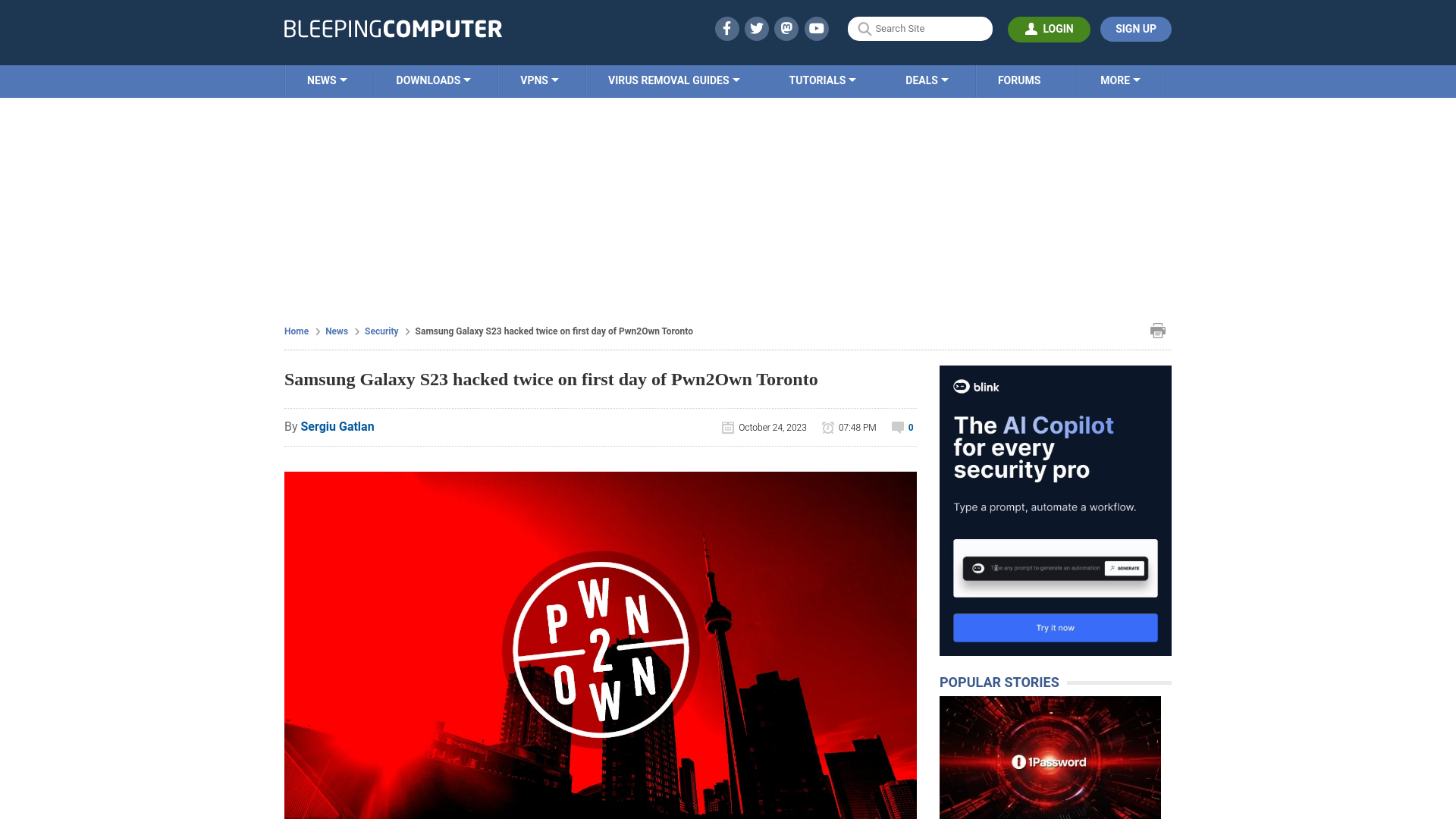Click the comments count icon
The width and height of the screenshot is (1456, 819).
coord(897,427)
